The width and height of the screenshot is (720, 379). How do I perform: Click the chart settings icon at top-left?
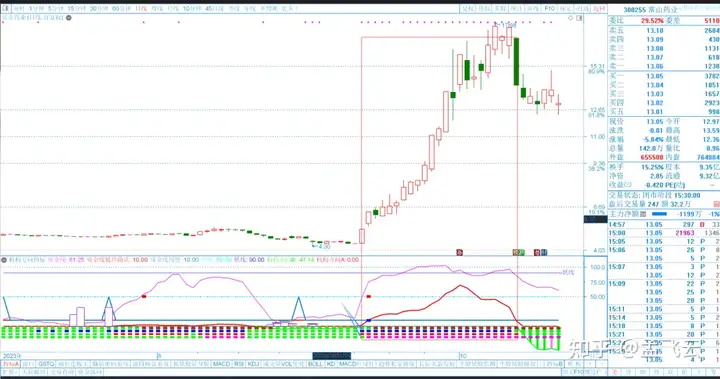point(6,8)
